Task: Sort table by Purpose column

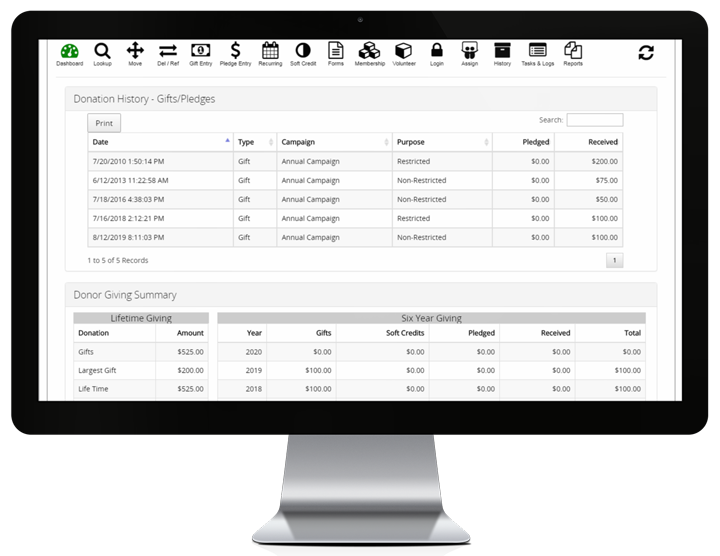Action: click(442, 142)
